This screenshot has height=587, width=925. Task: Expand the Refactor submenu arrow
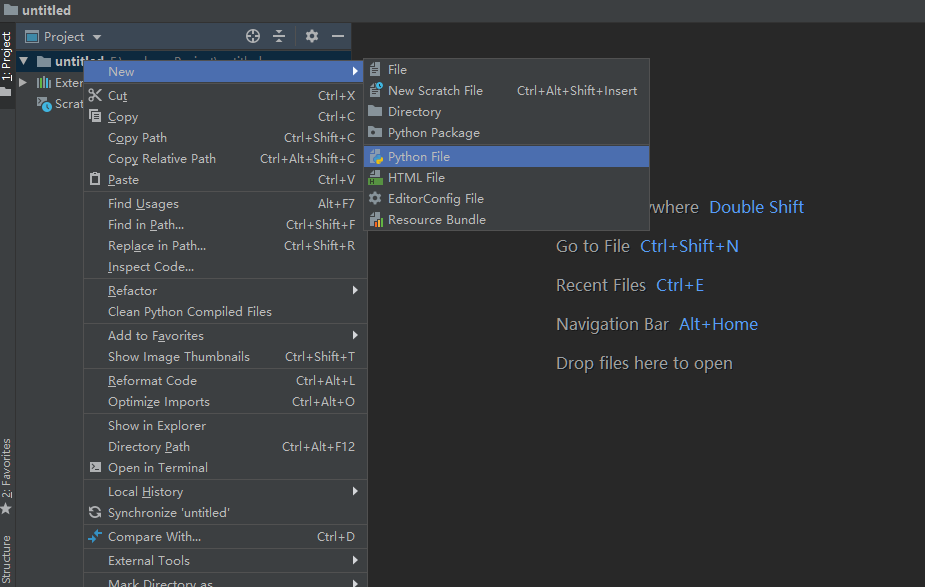point(355,290)
